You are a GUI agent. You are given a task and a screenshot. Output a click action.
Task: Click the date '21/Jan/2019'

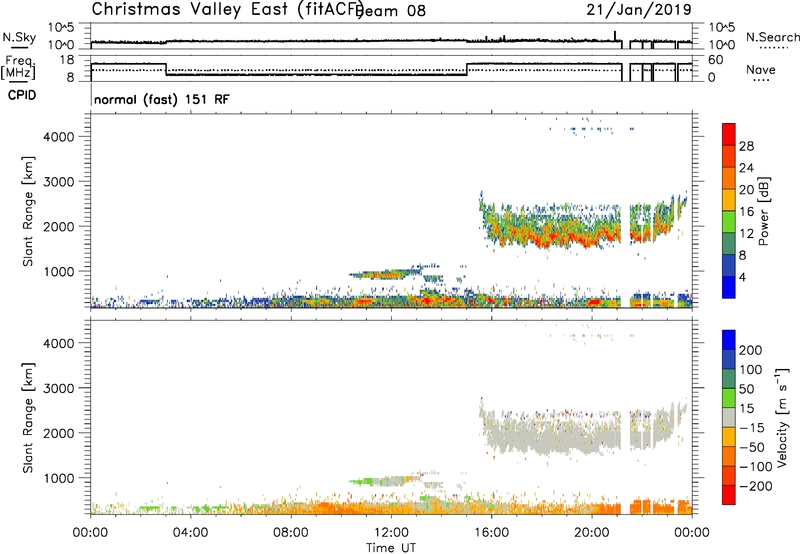click(x=639, y=9)
